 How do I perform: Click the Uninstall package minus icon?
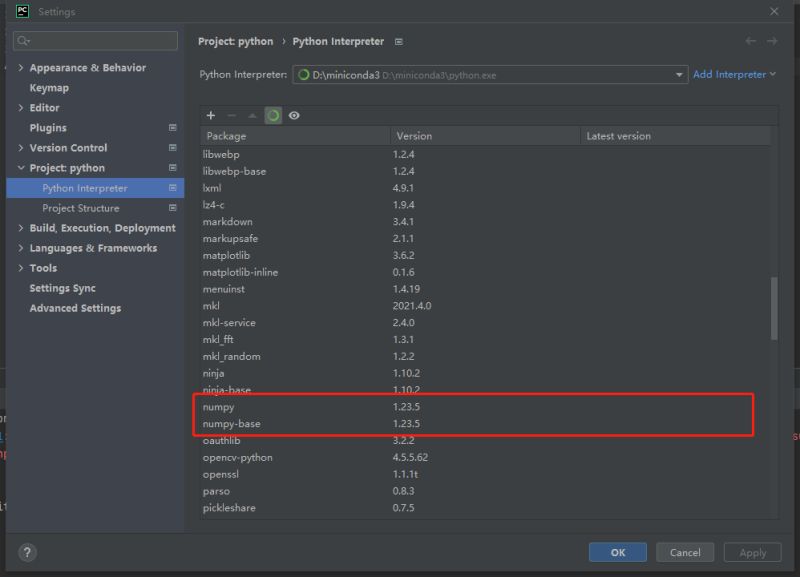tap(232, 115)
